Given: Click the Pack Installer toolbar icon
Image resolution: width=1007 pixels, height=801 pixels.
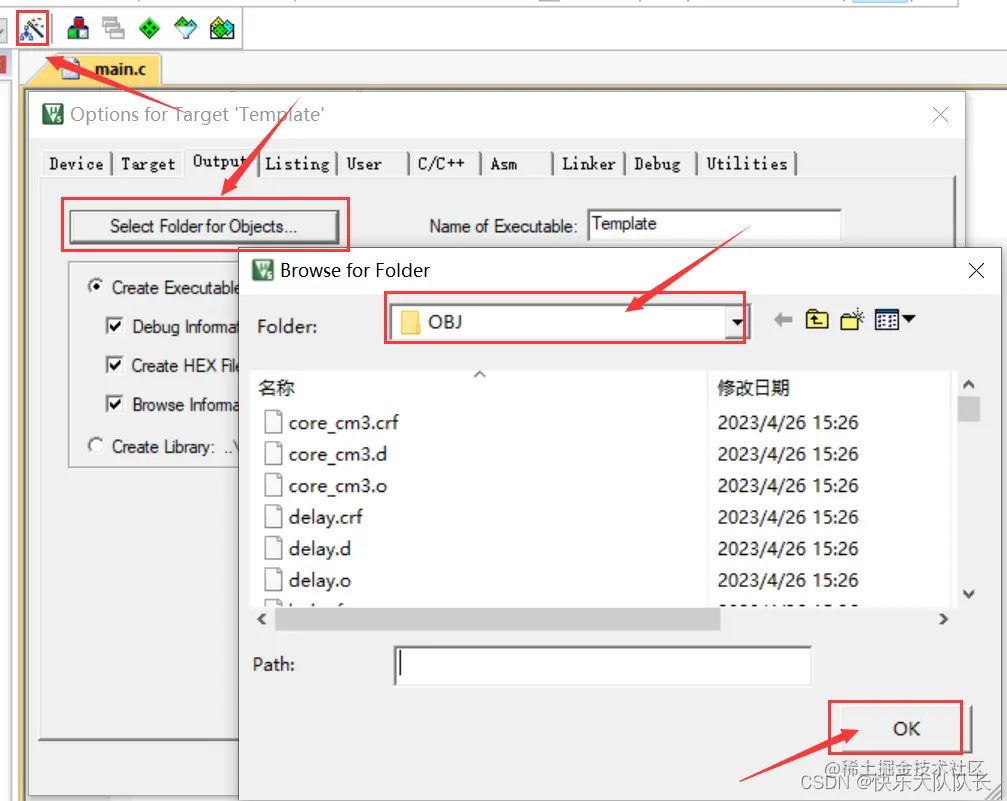Looking at the screenshot, I should click(222, 28).
